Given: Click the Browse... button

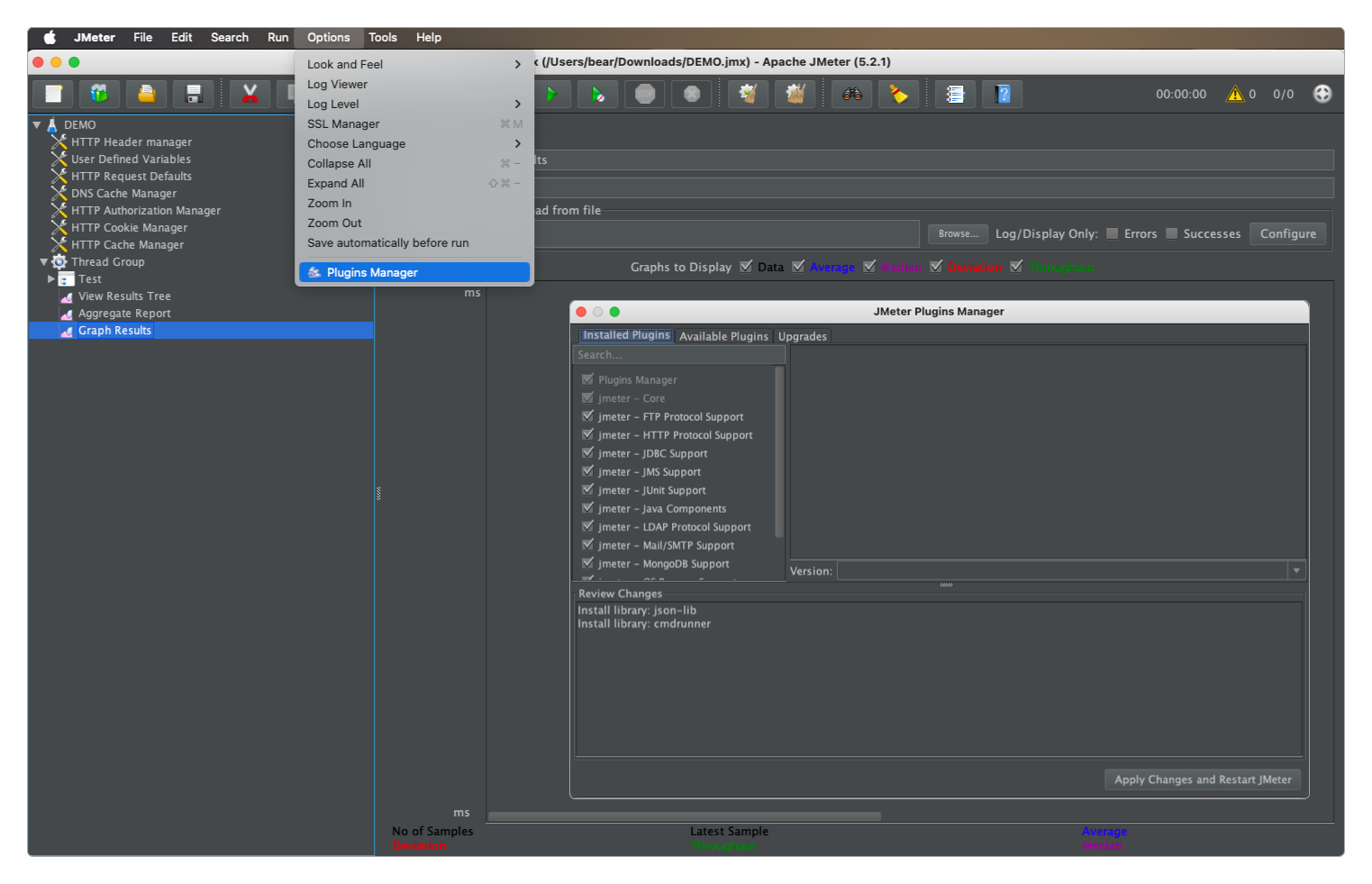Looking at the screenshot, I should point(959,233).
